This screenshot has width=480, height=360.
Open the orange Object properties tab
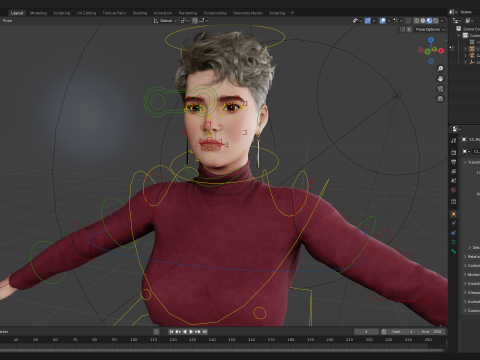pos(453,214)
